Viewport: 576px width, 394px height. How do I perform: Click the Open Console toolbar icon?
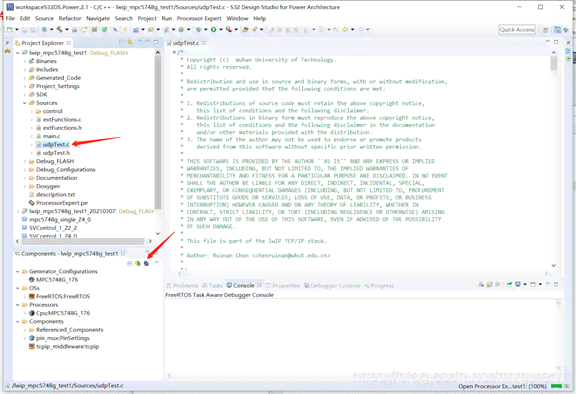click(533, 285)
